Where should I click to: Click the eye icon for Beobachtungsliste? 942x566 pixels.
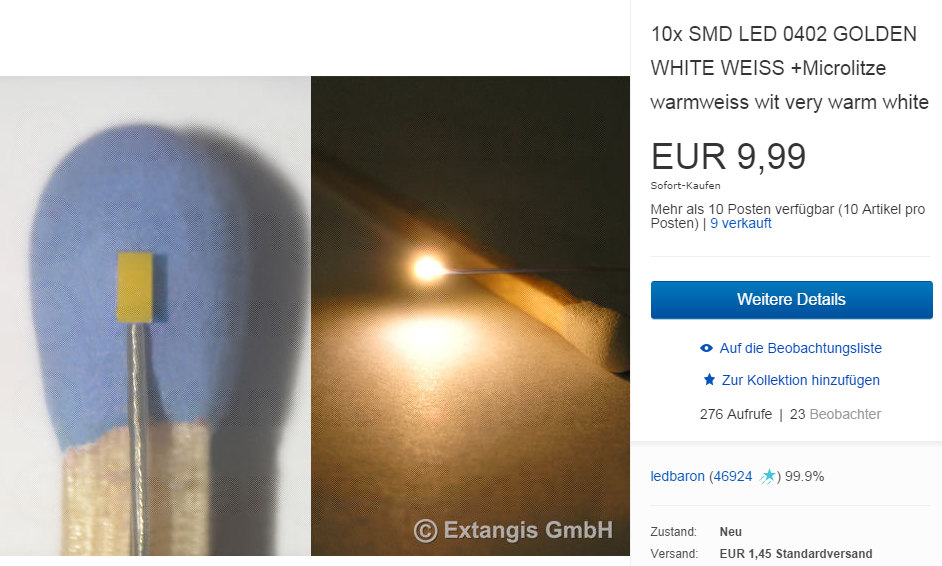[706, 348]
